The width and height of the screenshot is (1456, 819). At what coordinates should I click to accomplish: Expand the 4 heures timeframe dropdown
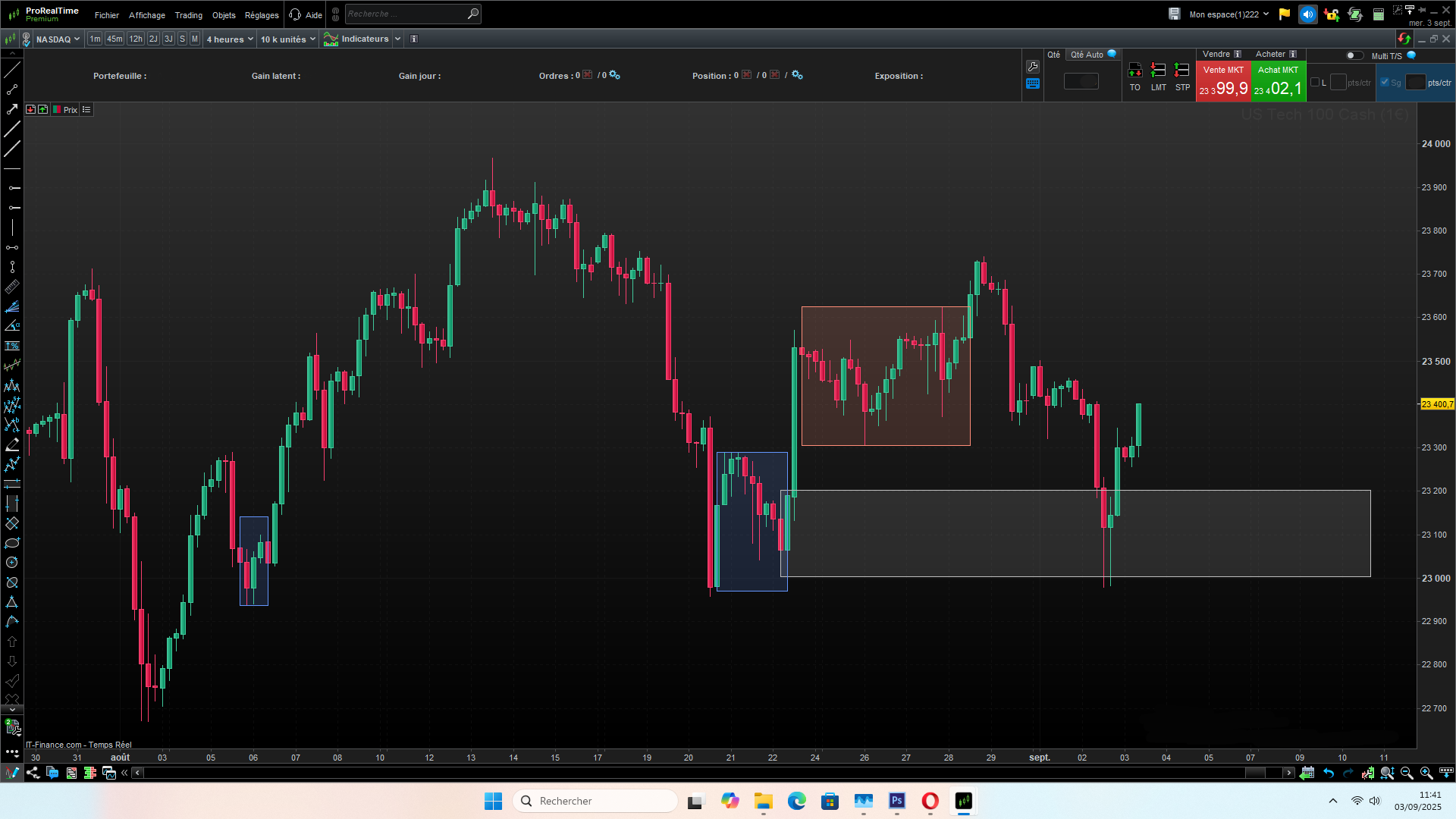tap(230, 39)
